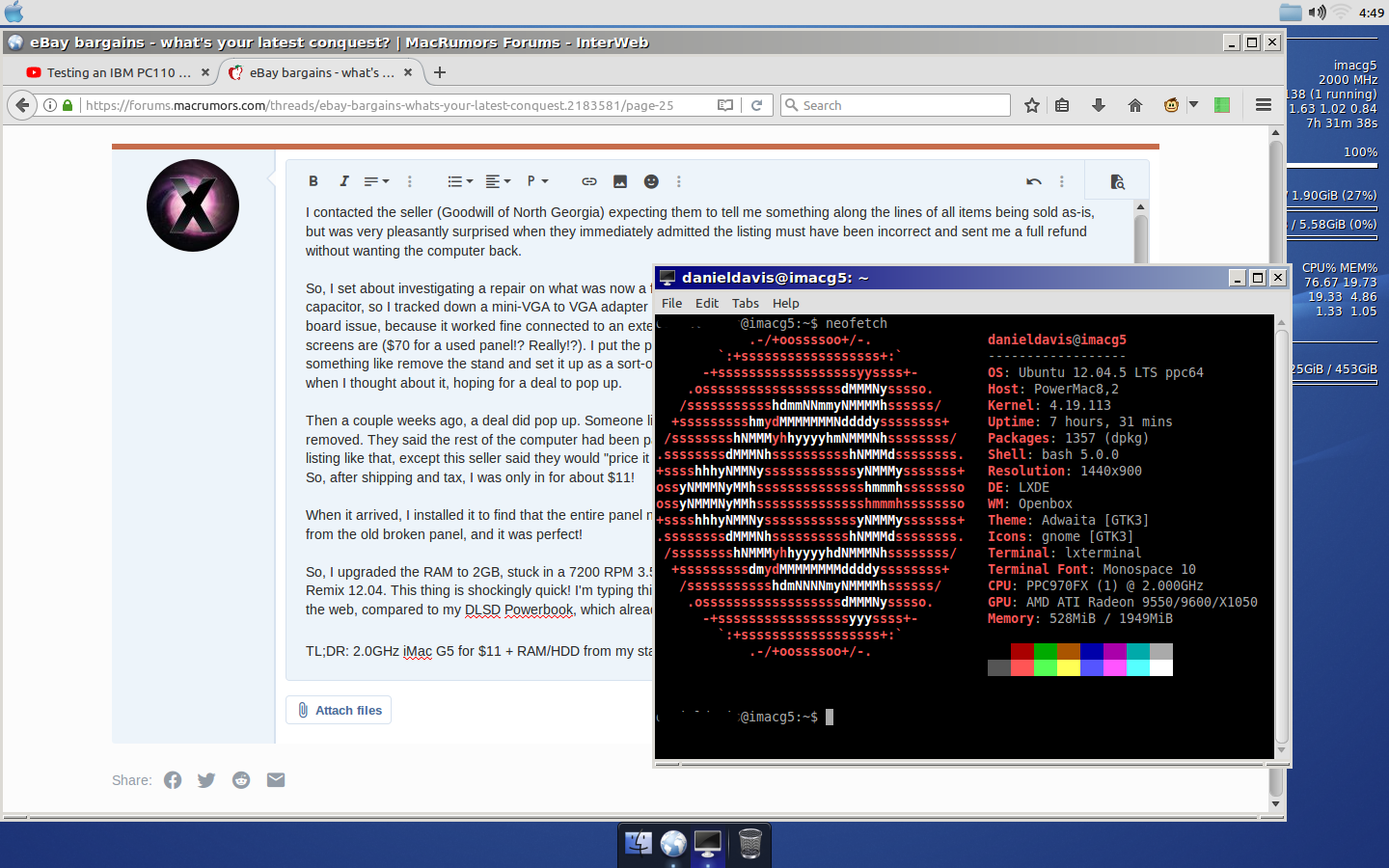Viewport: 1389px width, 868px height.
Task: Bookmark this page with the star
Action: click(1032, 105)
